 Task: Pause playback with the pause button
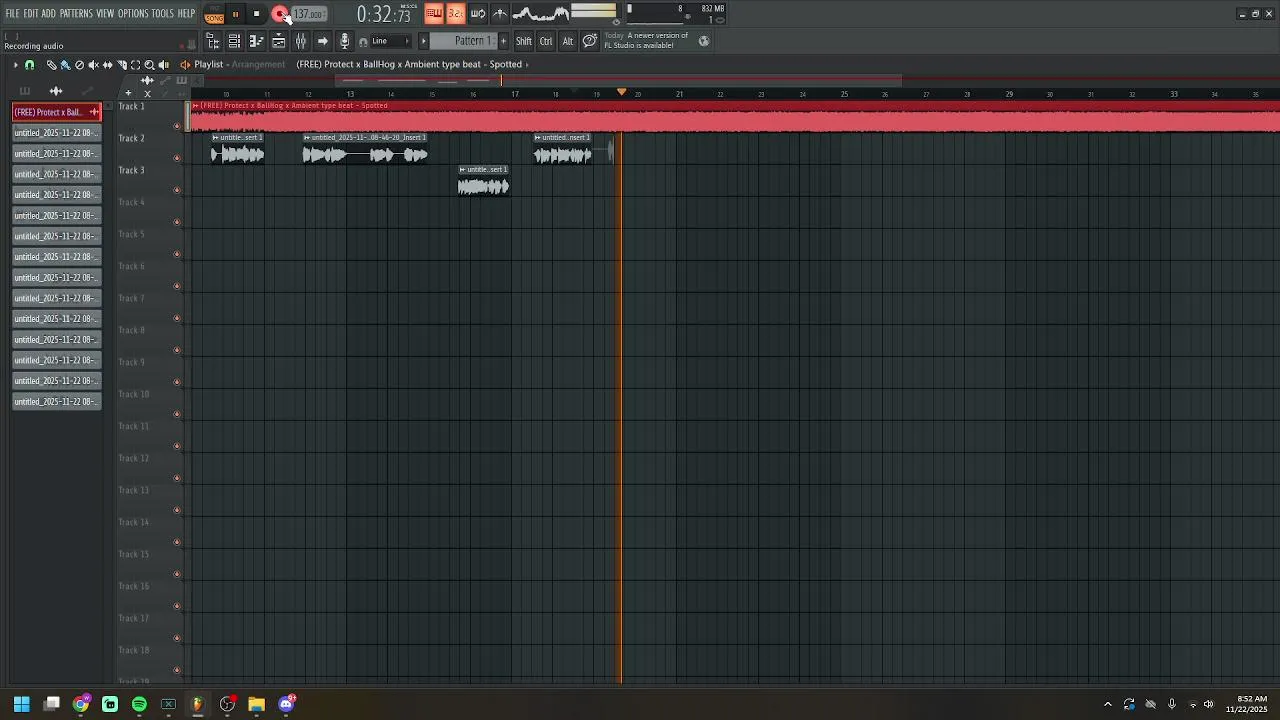tap(236, 14)
